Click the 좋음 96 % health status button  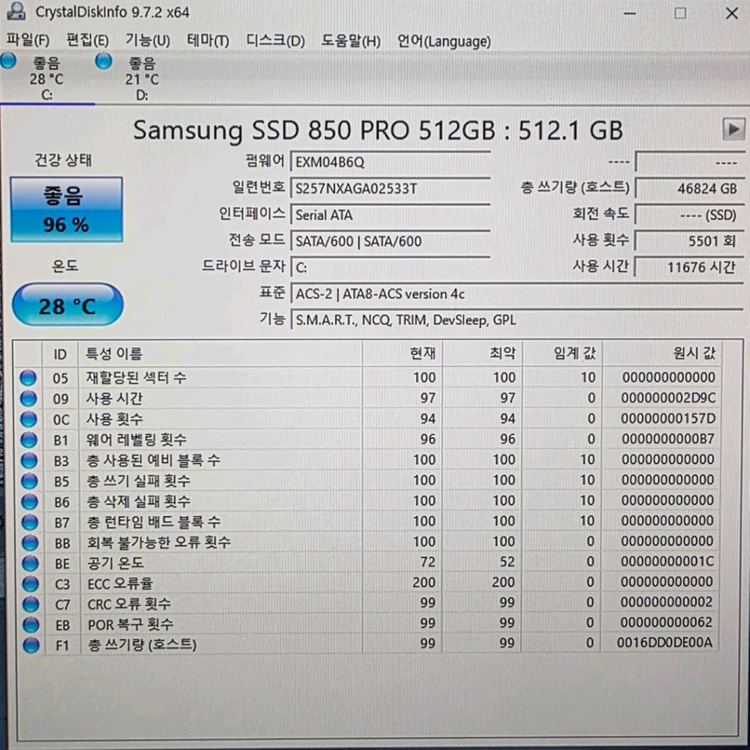coord(66,210)
